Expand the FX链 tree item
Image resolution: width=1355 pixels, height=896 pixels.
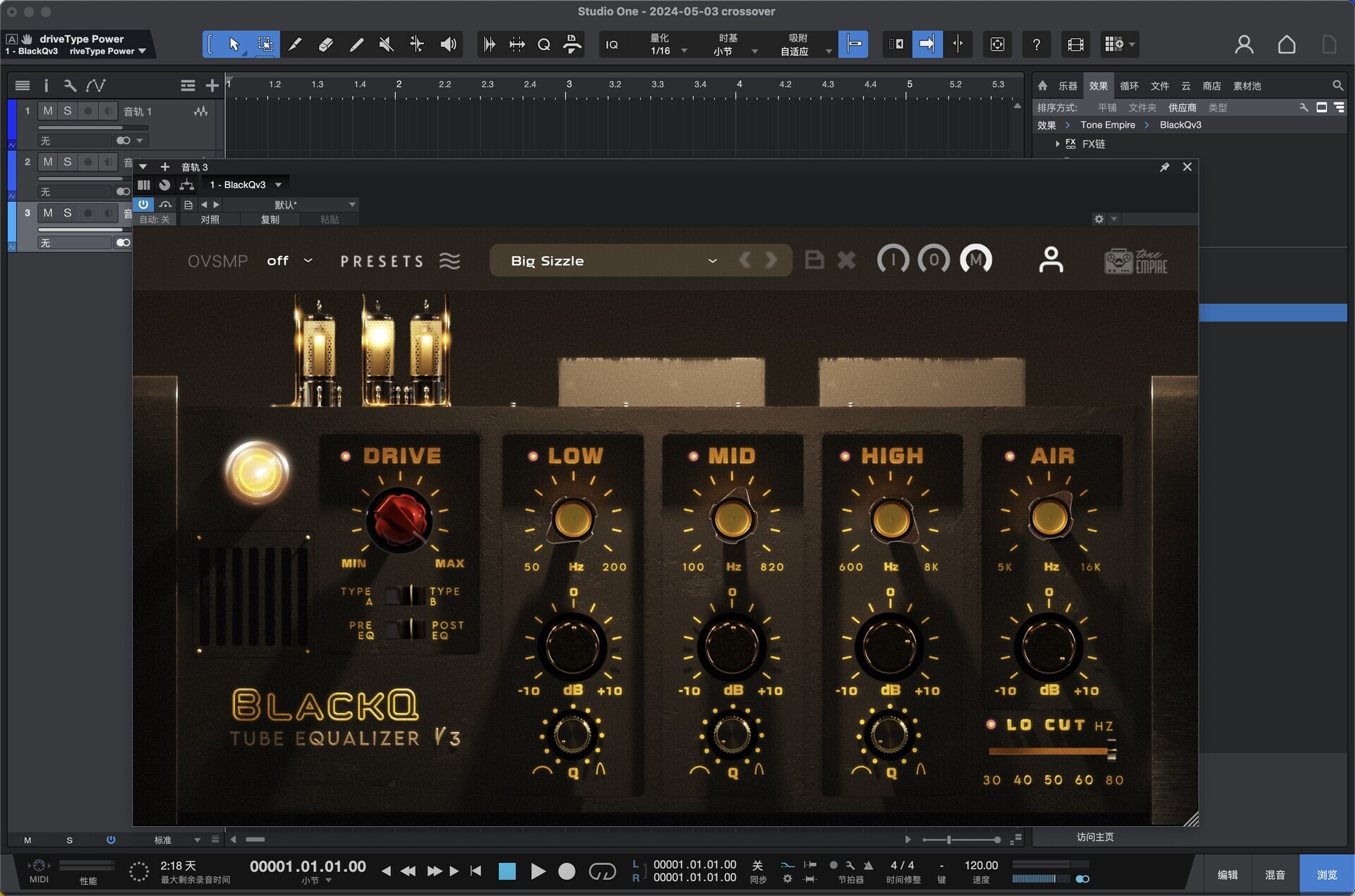point(1057,144)
